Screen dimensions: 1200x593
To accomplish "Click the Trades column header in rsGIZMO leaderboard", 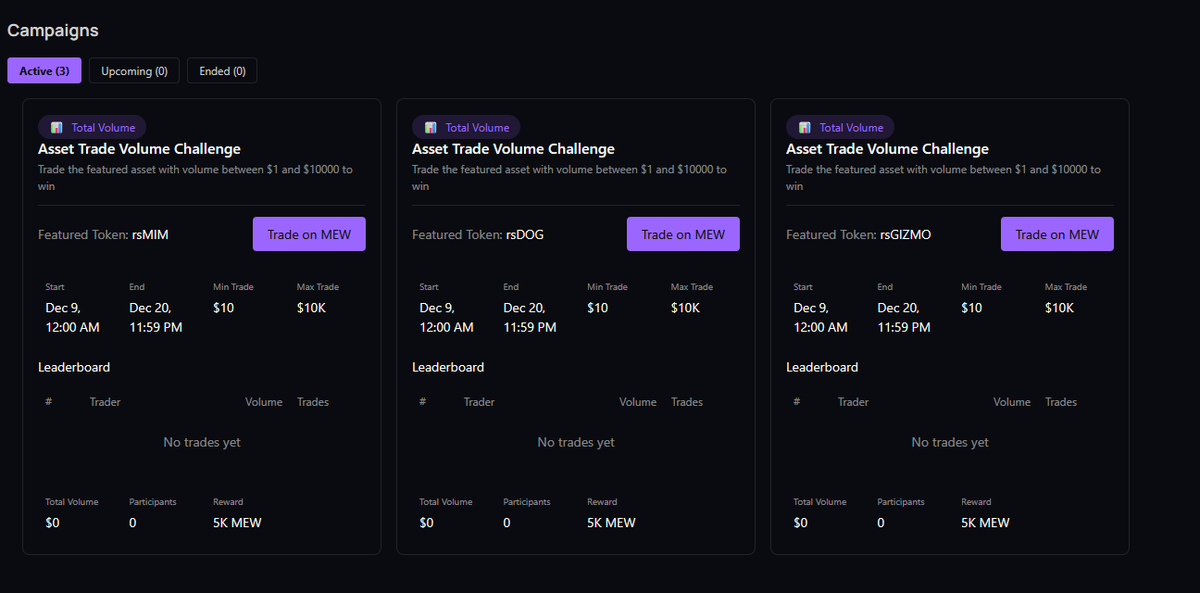I will click(x=1061, y=402).
